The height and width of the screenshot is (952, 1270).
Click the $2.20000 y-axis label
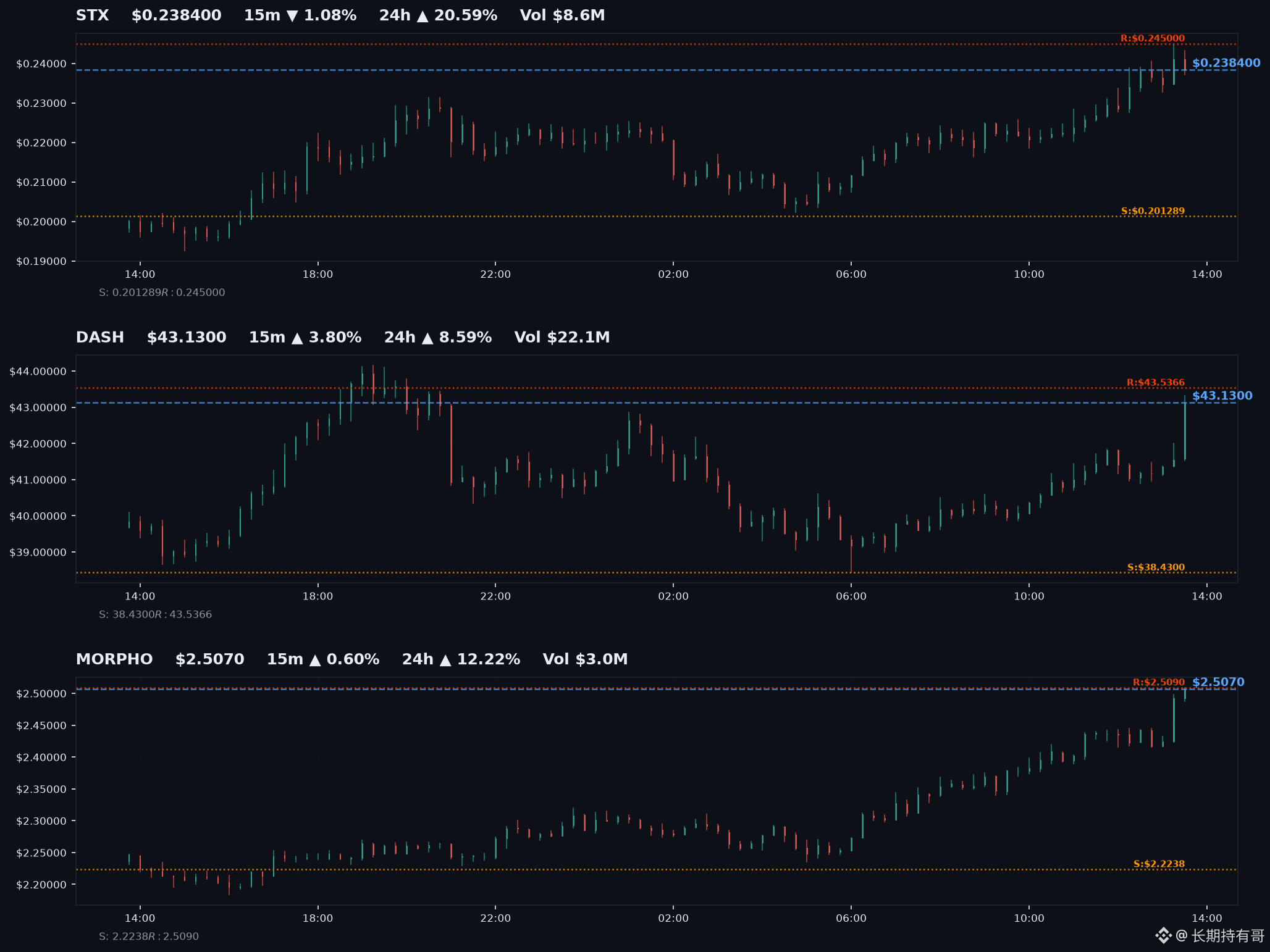point(41,885)
